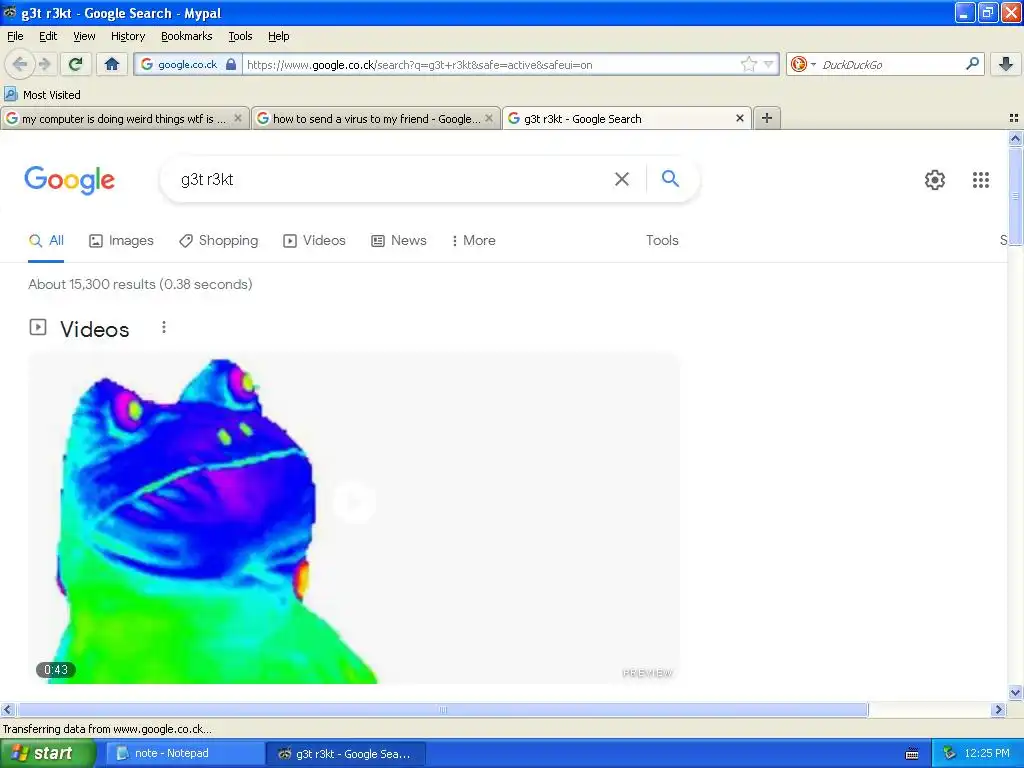1024x768 pixels.
Task: Play the rainbow frog video preview
Action: [353, 502]
